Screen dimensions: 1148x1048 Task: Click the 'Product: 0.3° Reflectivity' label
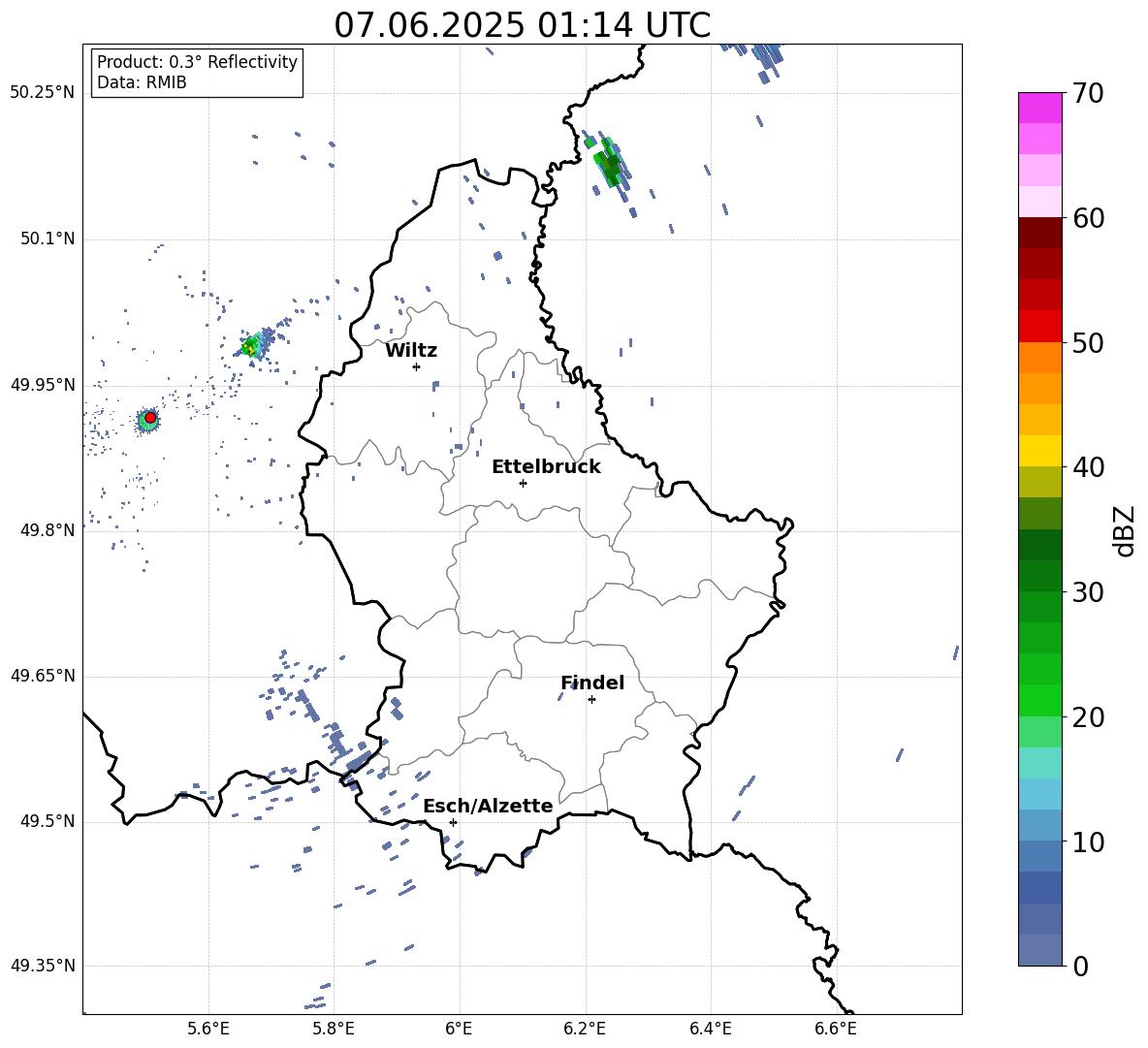pyautogui.click(x=197, y=62)
